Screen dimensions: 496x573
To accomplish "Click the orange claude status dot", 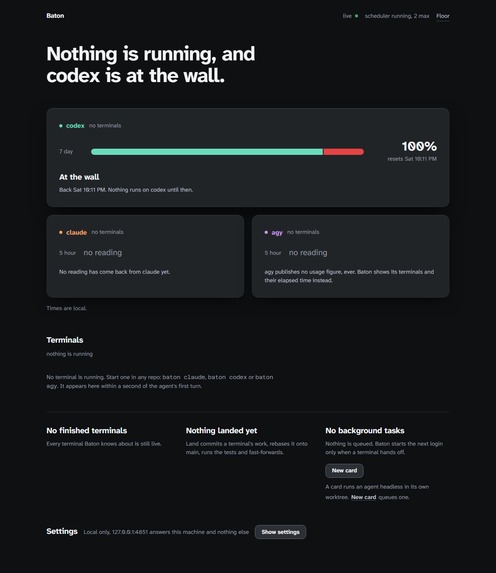I will pos(61,232).
